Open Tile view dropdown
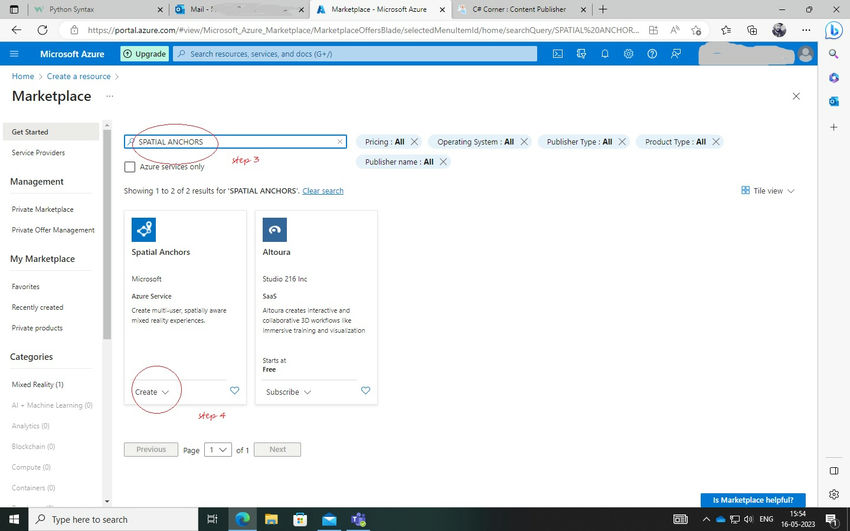The image size is (850, 531). click(768, 191)
